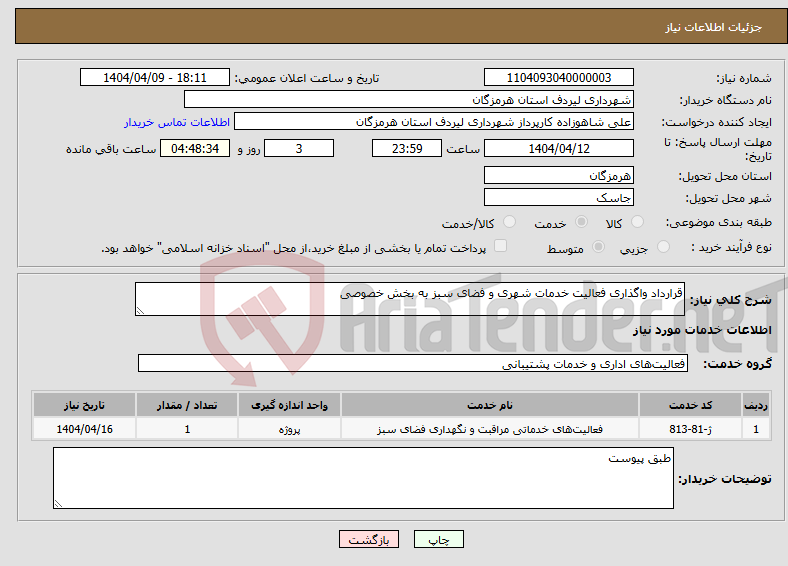Click the deadline date field 1404/04/12
The height and width of the screenshot is (566, 788).
pyautogui.click(x=558, y=148)
